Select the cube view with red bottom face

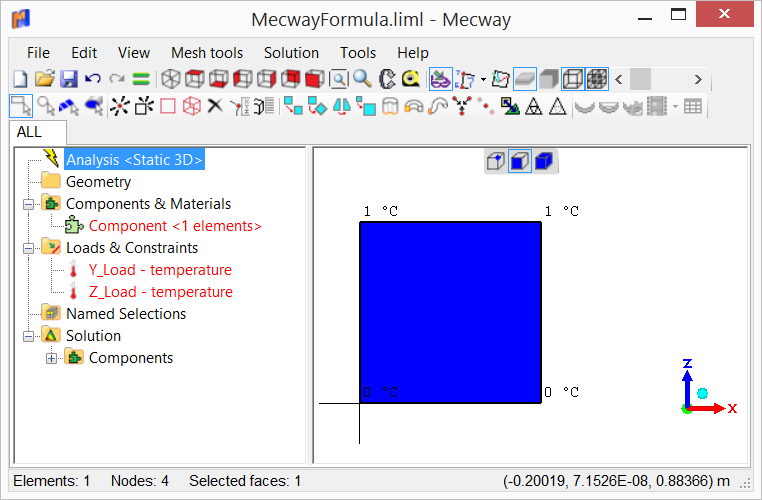pos(219,79)
